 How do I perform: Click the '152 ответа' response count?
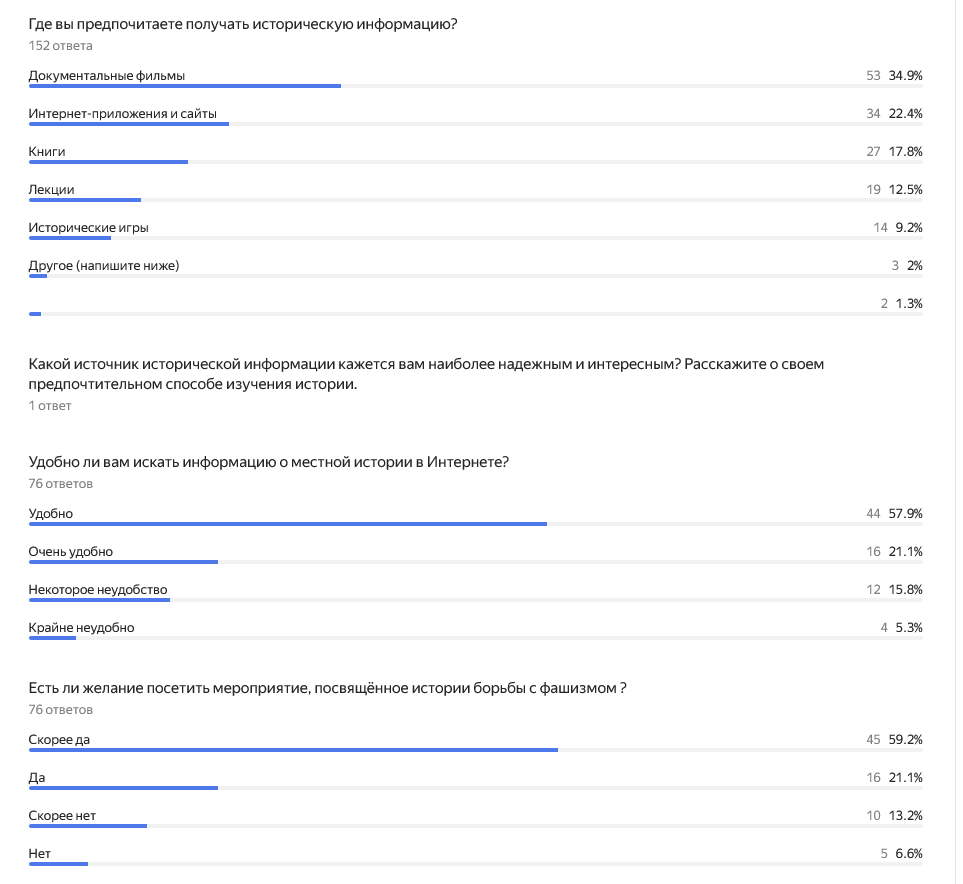(x=61, y=46)
